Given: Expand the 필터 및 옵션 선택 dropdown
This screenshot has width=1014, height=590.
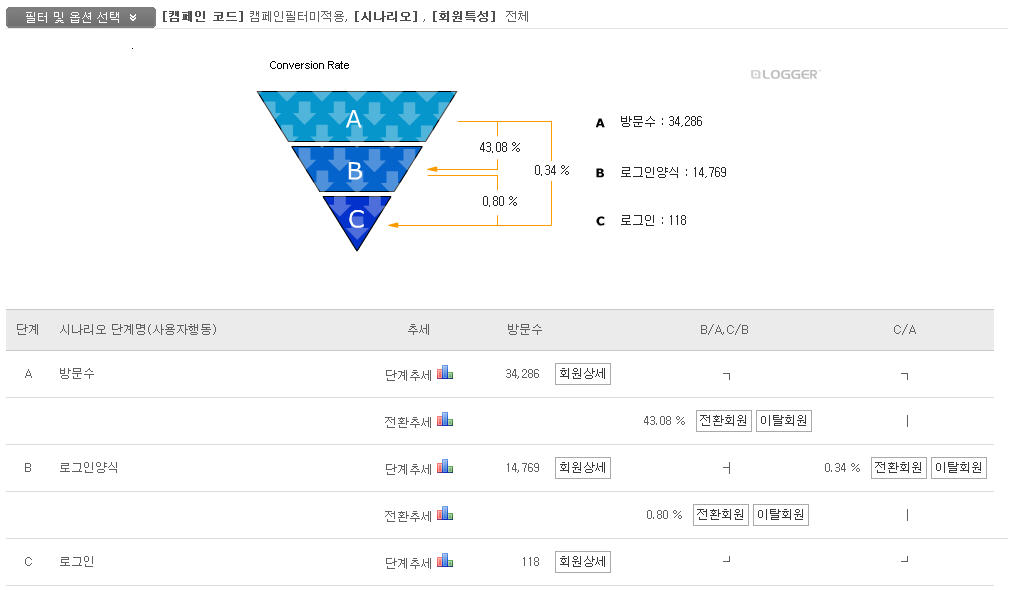Looking at the screenshot, I should coord(80,17).
